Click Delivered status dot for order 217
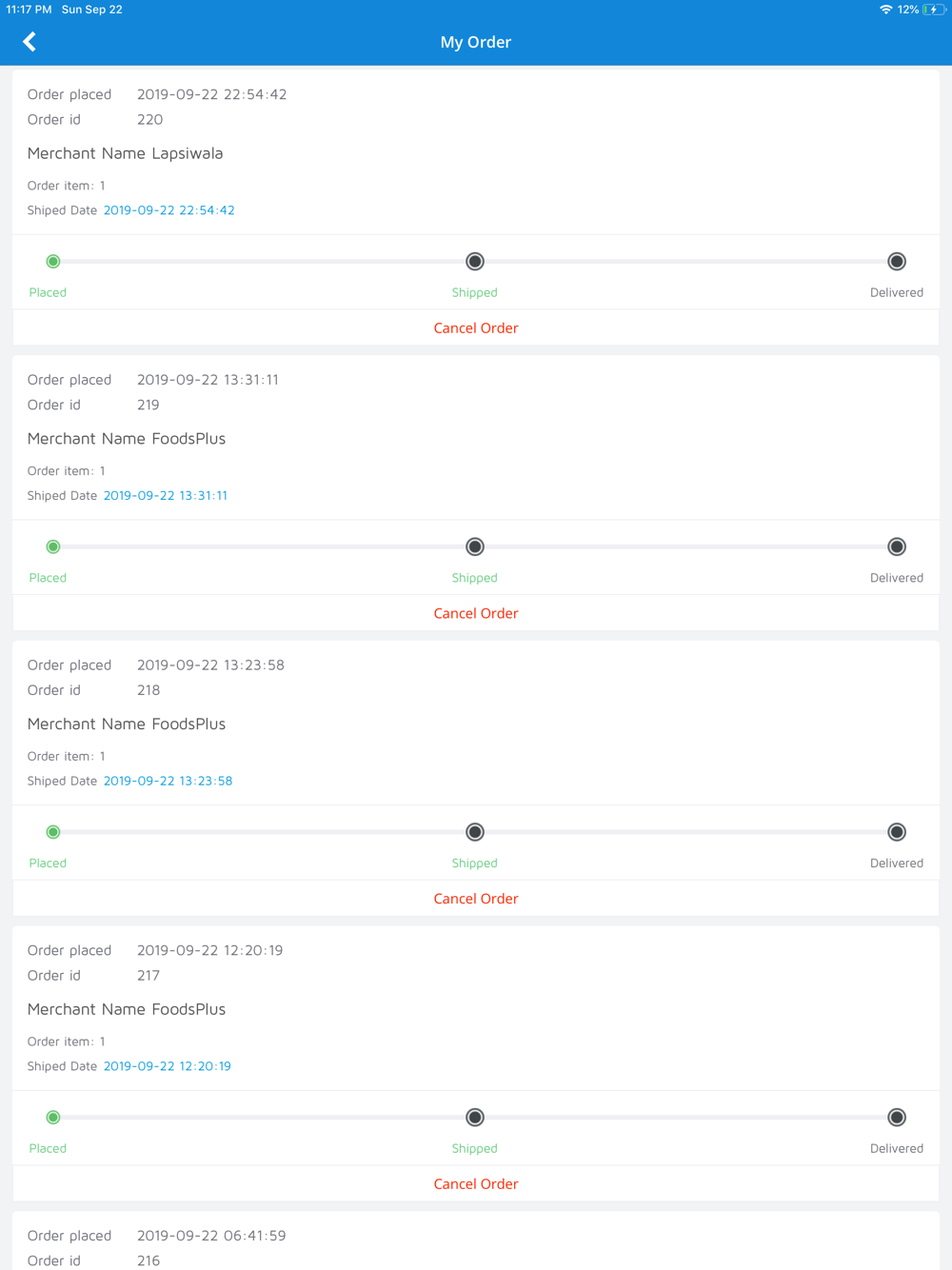952x1270 pixels. [897, 1118]
